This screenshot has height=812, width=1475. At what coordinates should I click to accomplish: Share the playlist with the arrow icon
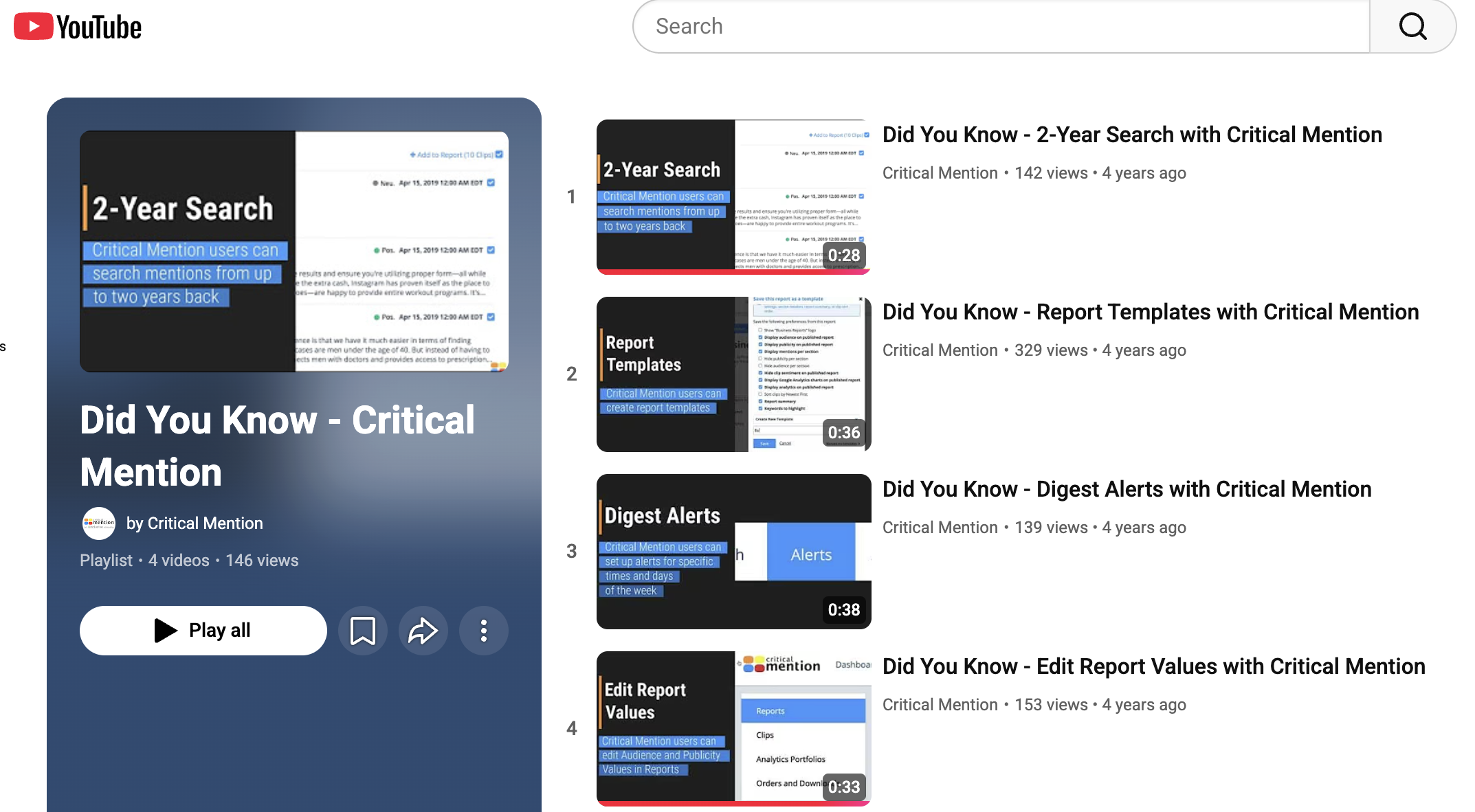click(x=423, y=630)
